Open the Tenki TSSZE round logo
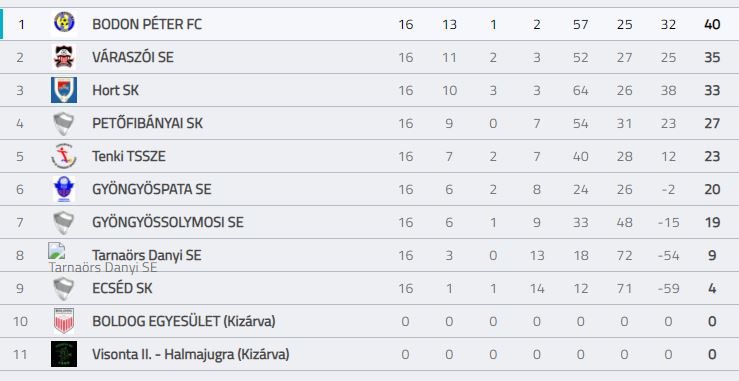 (x=64, y=156)
